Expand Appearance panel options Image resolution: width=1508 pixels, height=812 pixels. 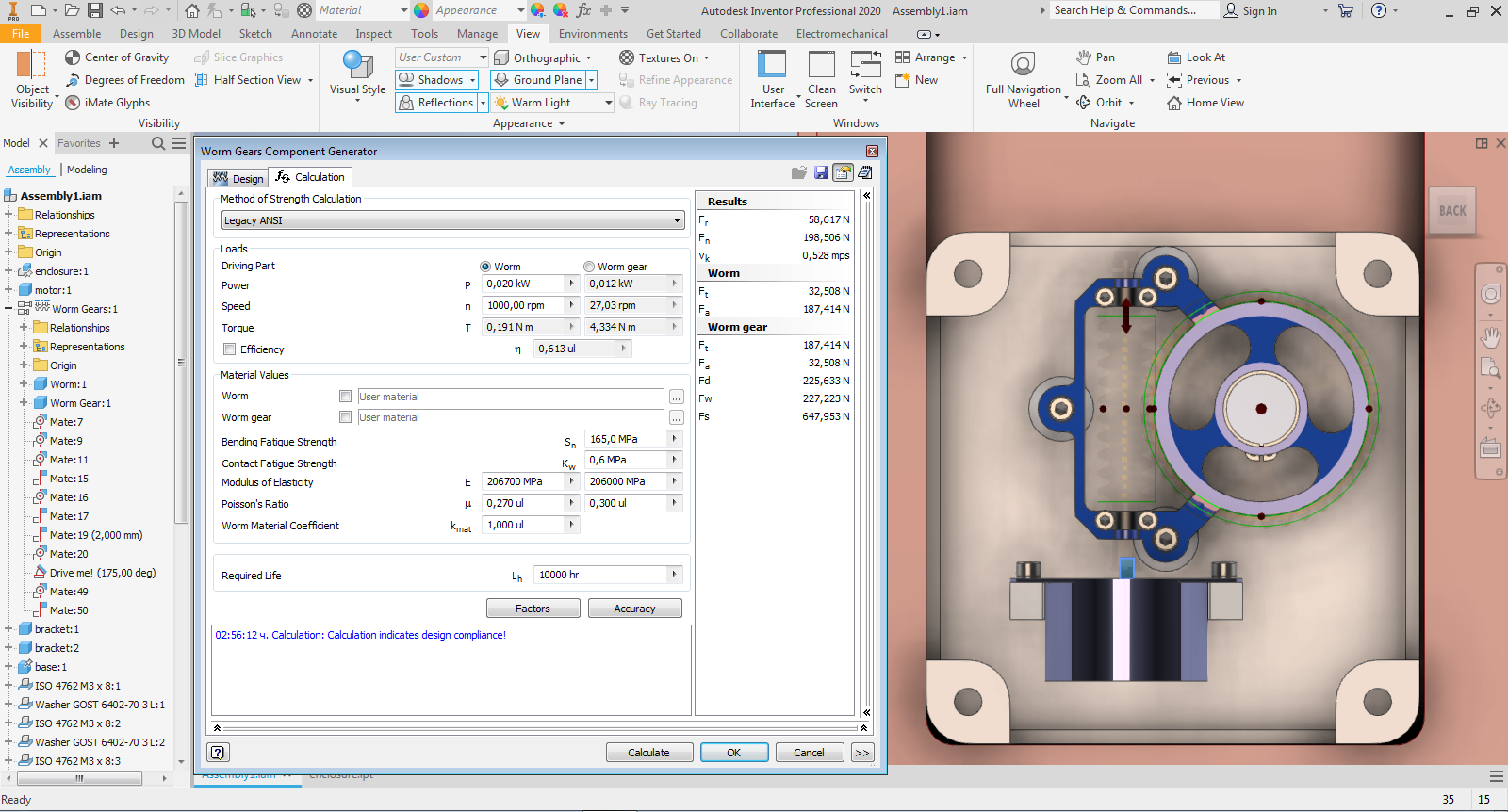coord(562,123)
